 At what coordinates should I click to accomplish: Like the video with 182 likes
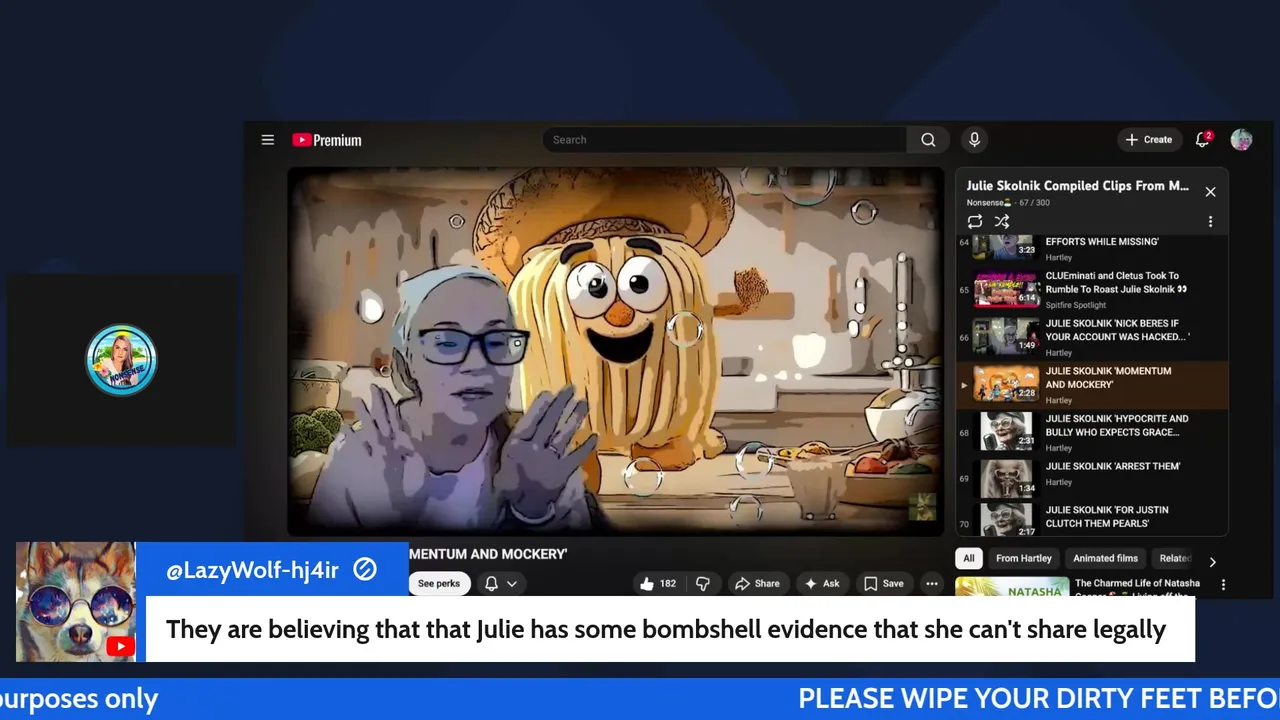657,583
